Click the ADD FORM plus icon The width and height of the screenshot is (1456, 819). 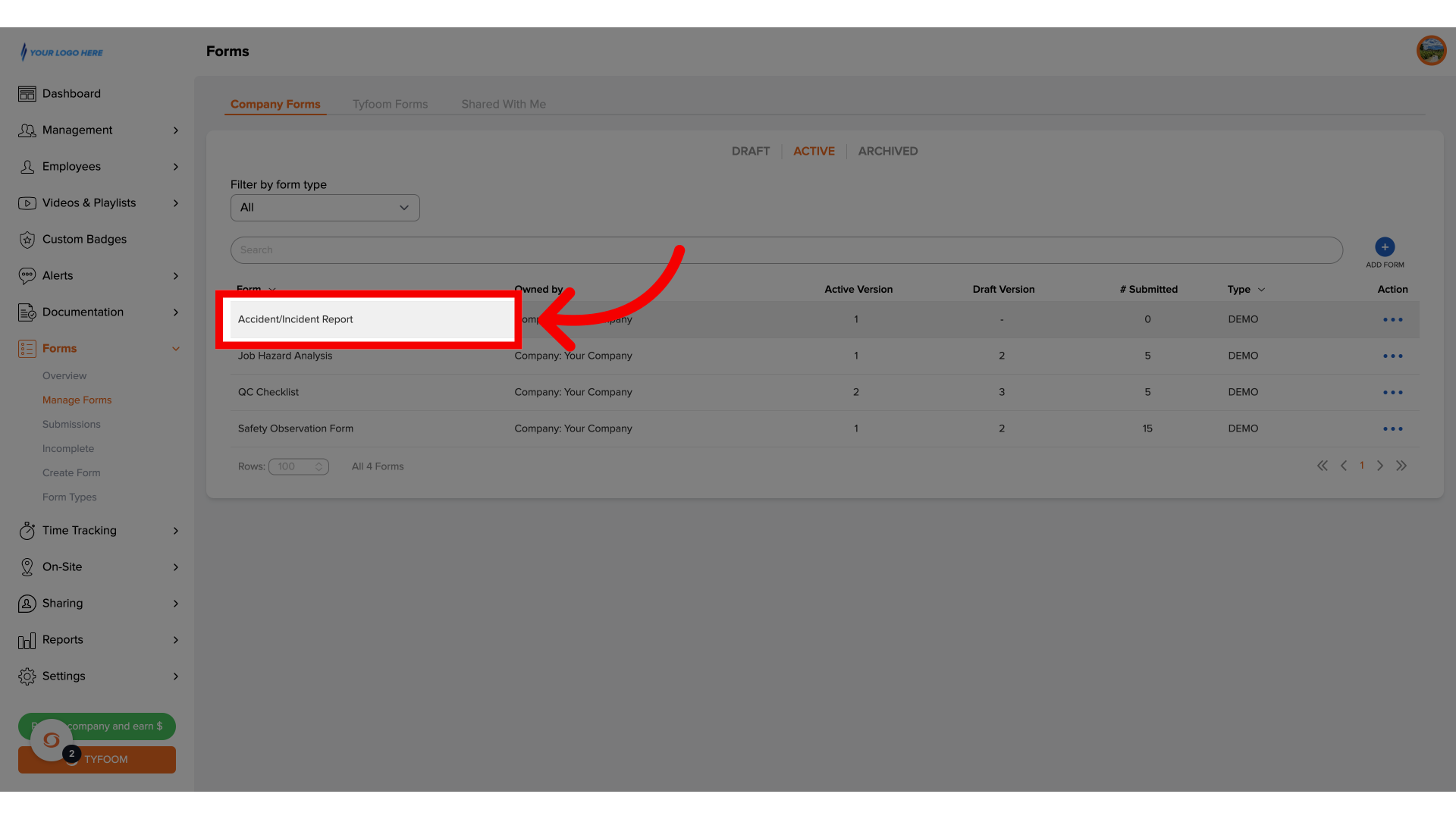pyautogui.click(x=1385, y=247)
